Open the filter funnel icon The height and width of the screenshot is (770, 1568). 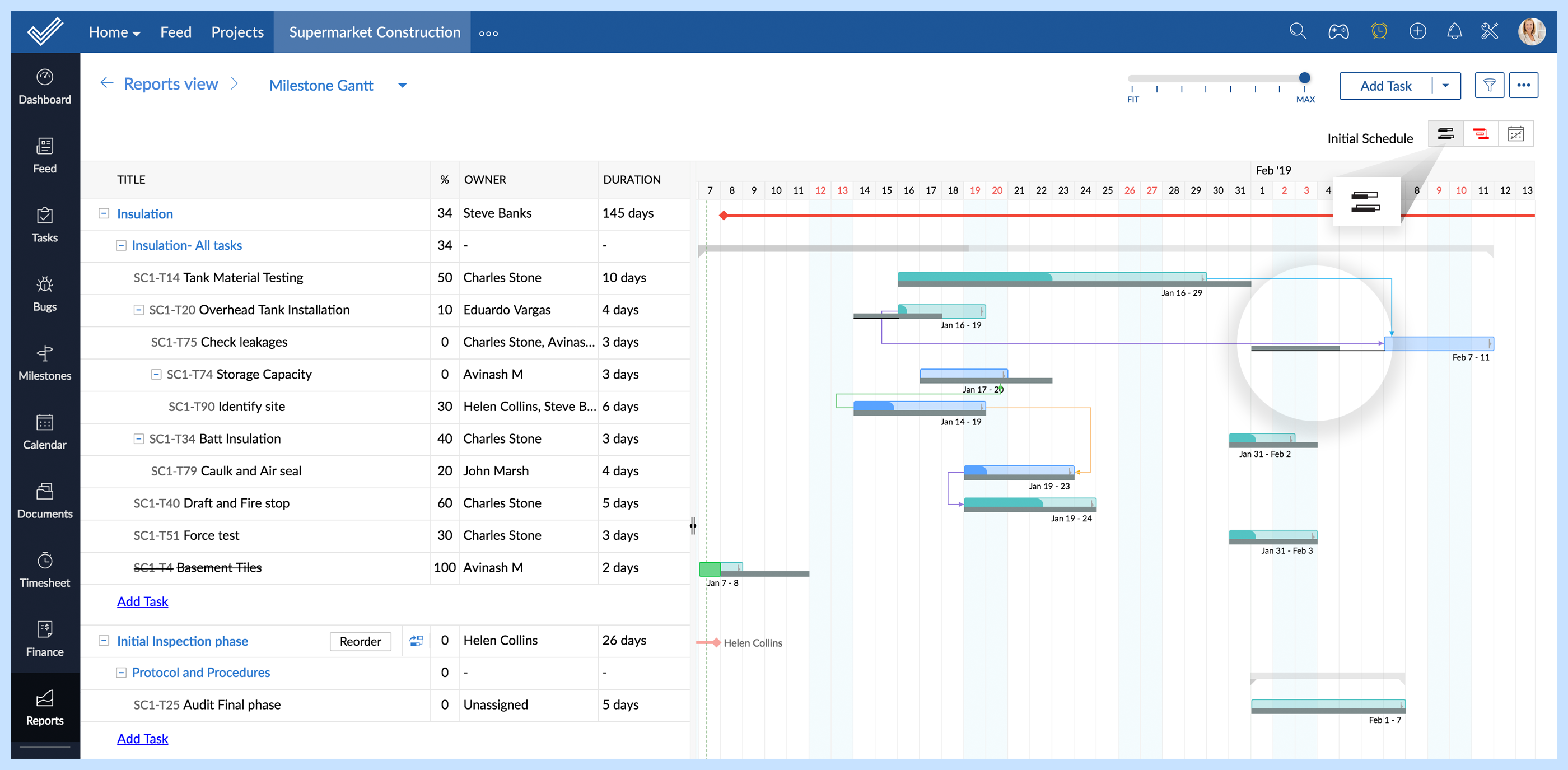(1489, 85)
